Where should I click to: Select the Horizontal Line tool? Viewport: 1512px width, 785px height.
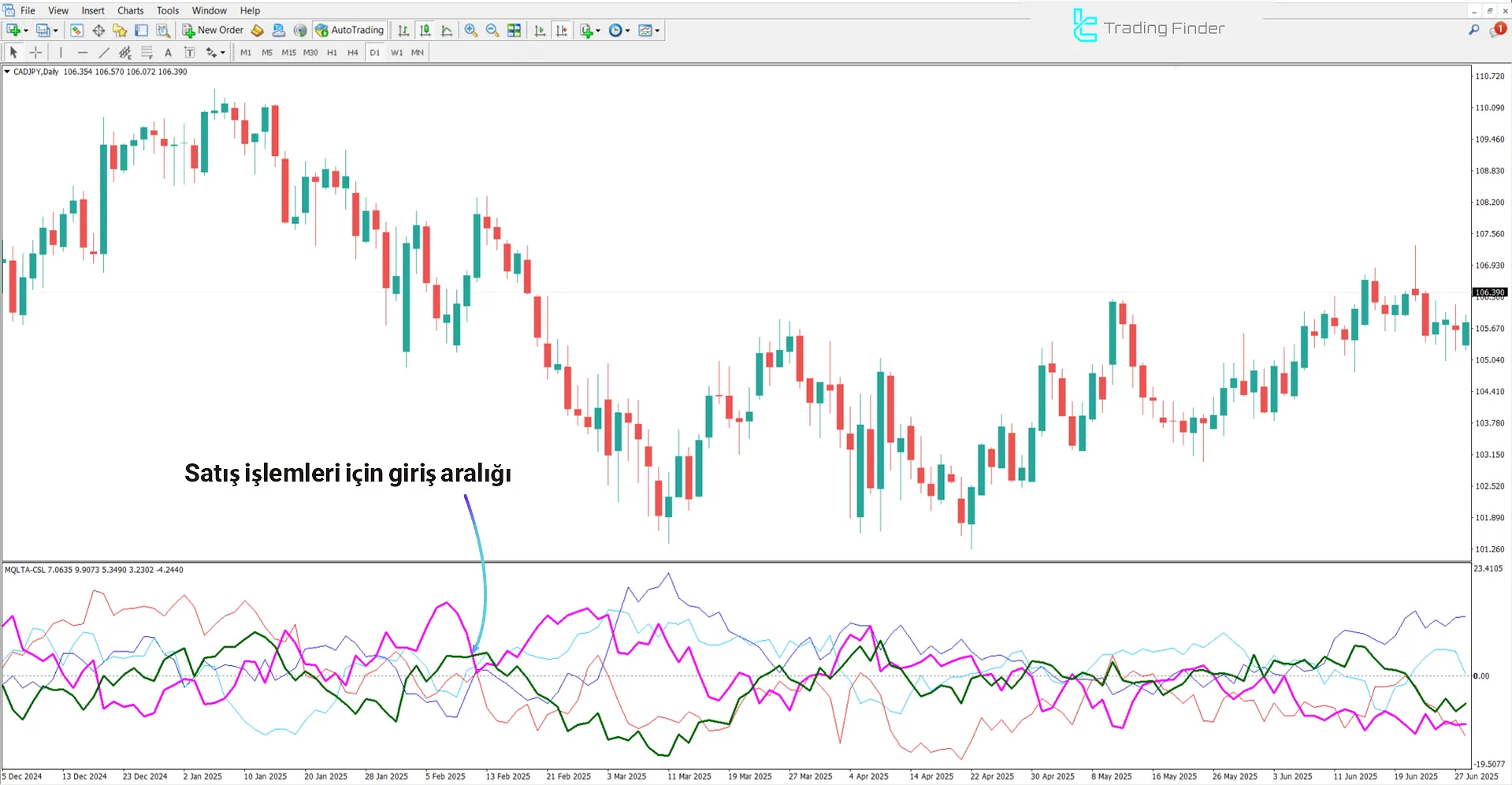point(83,52)
